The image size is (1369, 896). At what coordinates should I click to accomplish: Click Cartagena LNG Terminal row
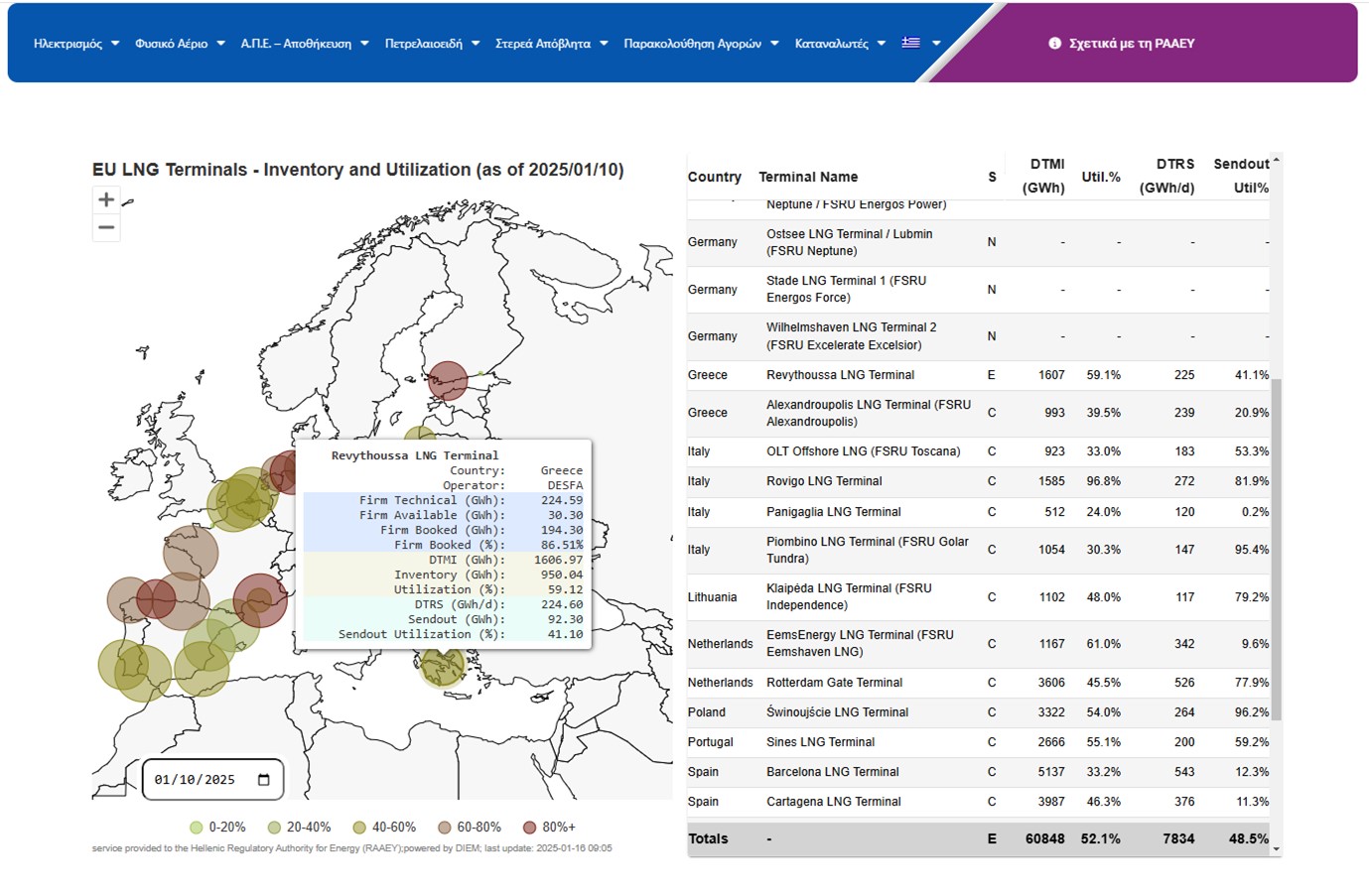click(x=978, y=802)
